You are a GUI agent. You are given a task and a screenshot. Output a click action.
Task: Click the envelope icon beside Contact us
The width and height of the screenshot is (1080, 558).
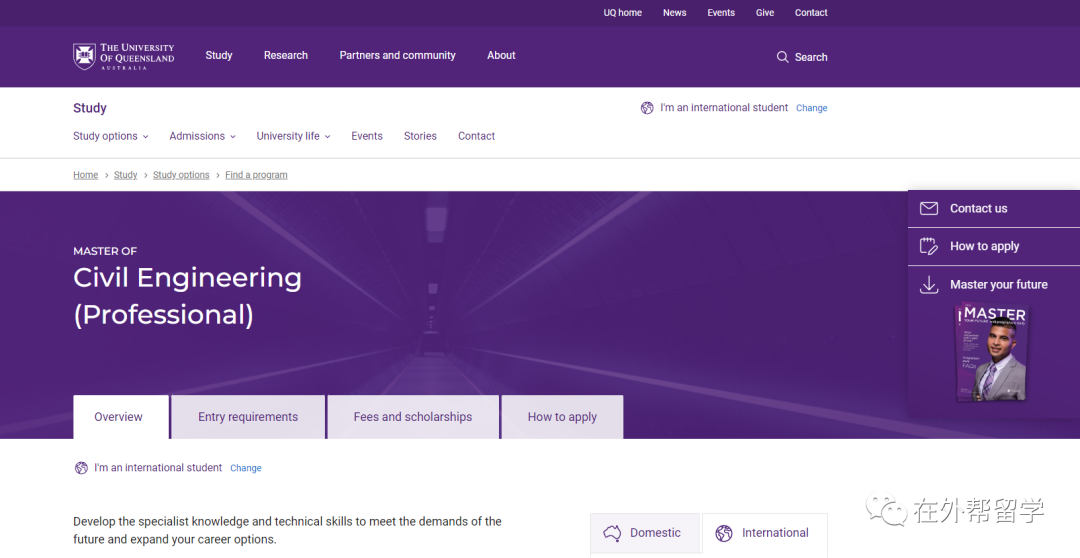click(929, 208)
